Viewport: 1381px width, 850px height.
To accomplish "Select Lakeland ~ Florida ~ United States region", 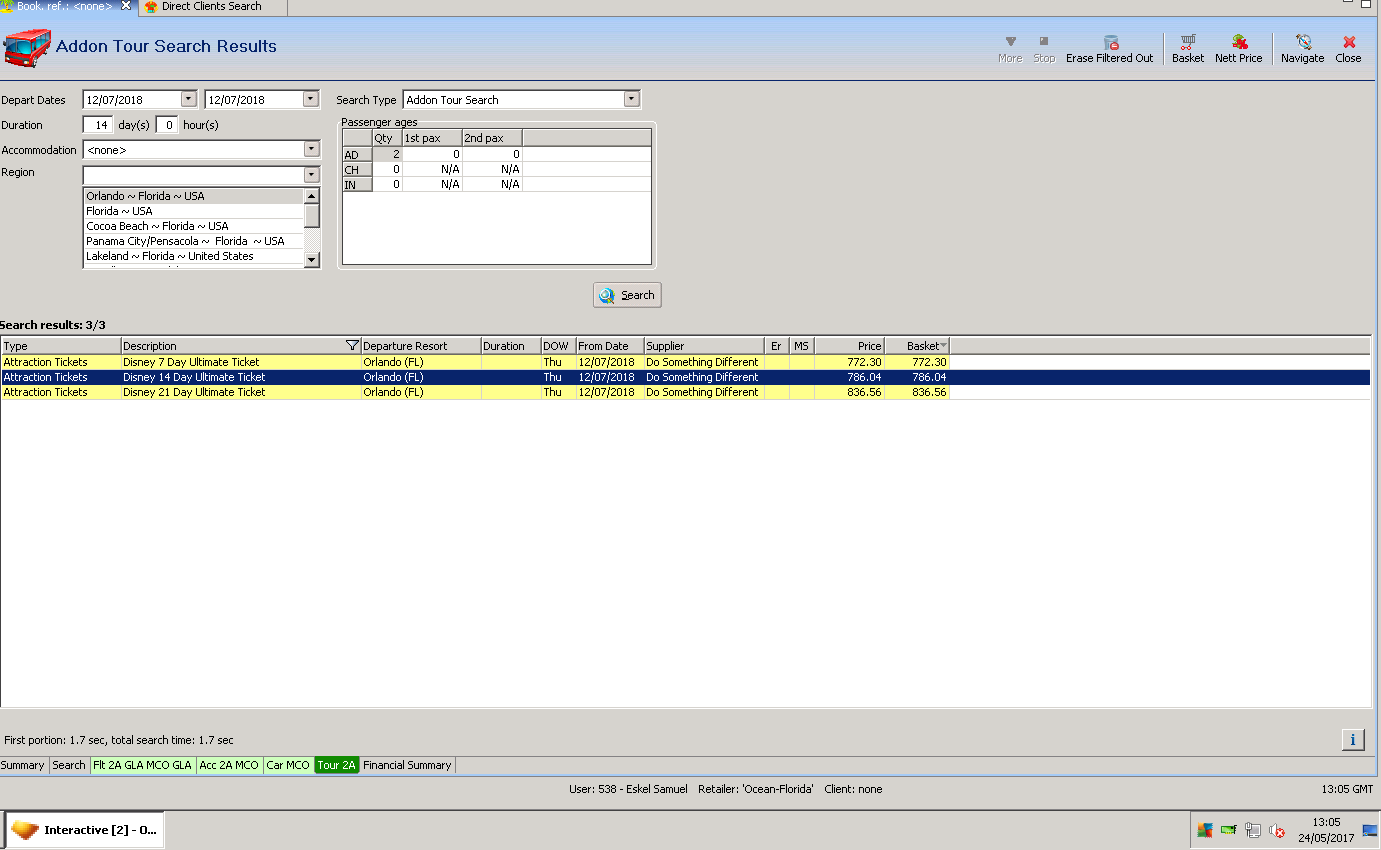I will click(x=193, y=256).
